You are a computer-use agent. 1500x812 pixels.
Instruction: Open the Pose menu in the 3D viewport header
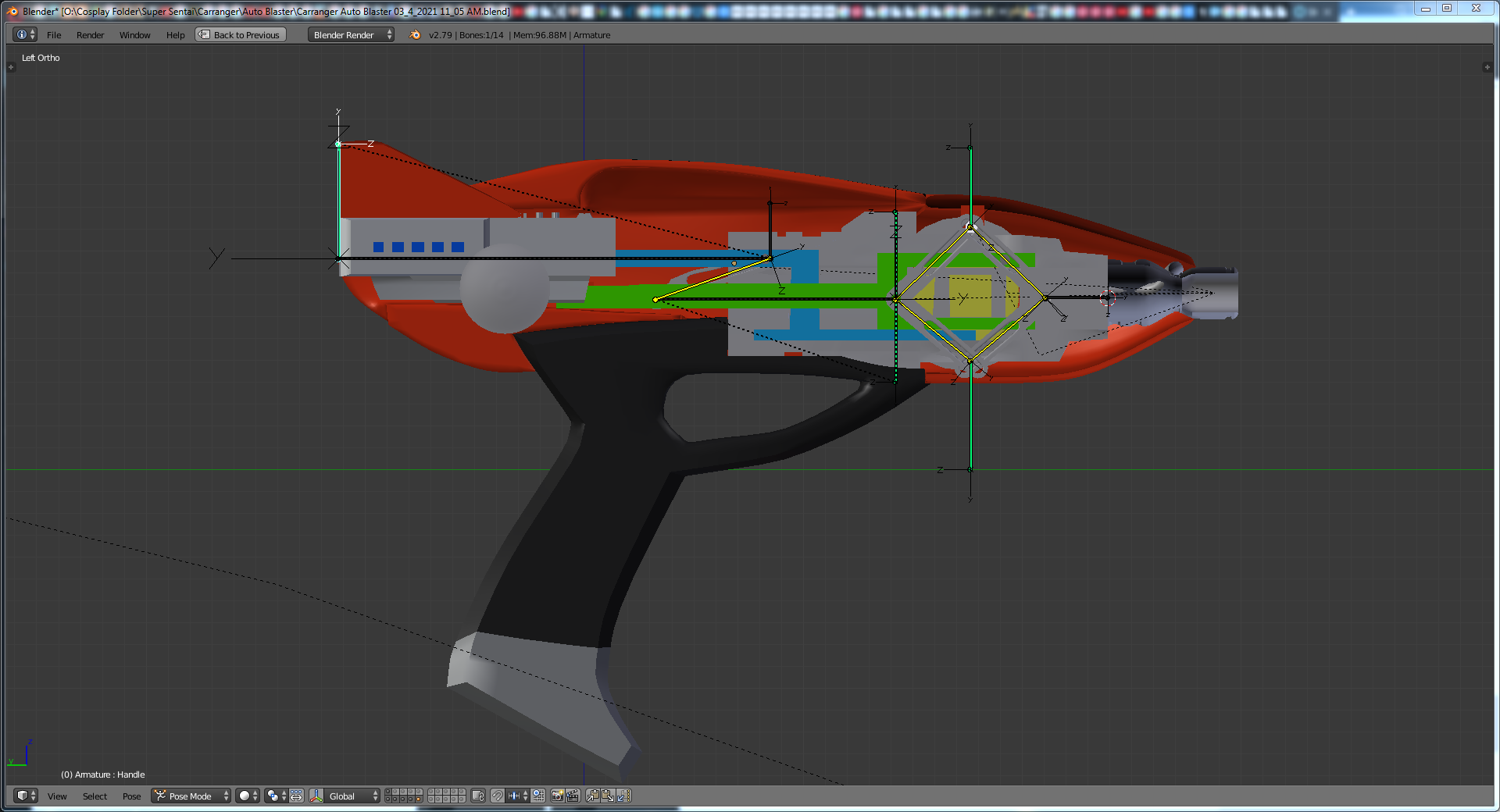[x=132, y=796]
